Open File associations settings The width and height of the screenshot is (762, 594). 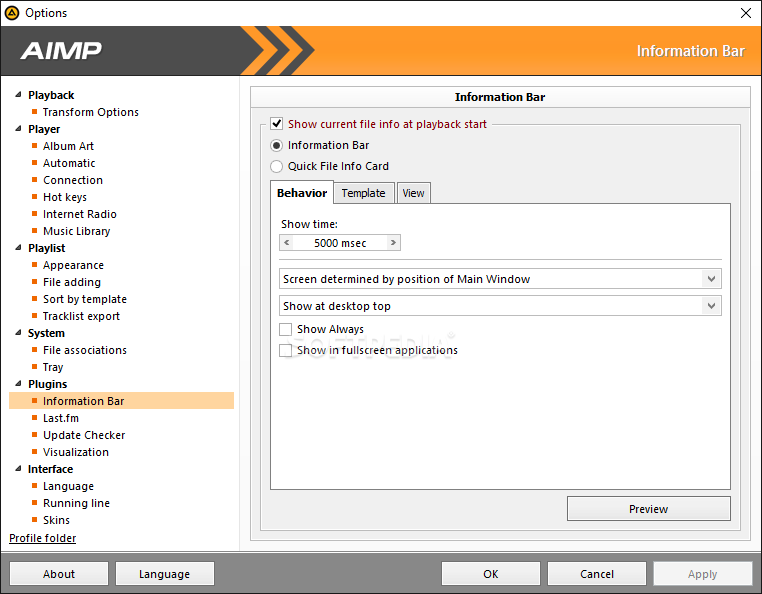point(85,350)
